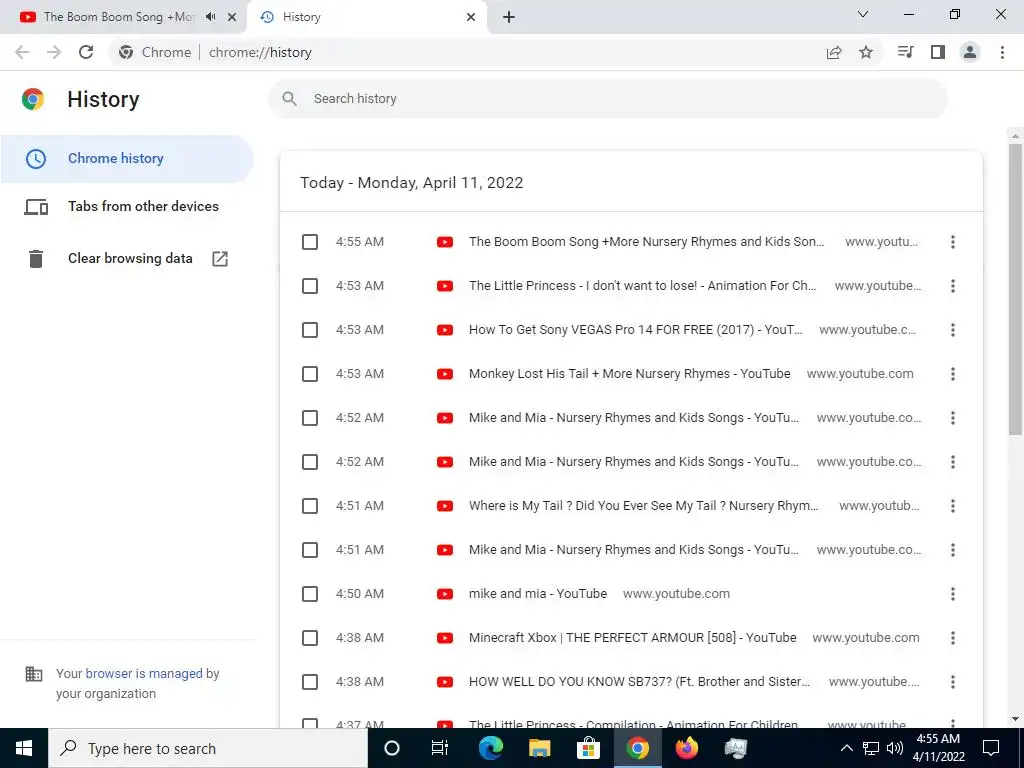The height and width of the screenshot is (768, 1024).
Task: Click YouTube favicon of SB737 entry
Action: click(x=445, y=682)
